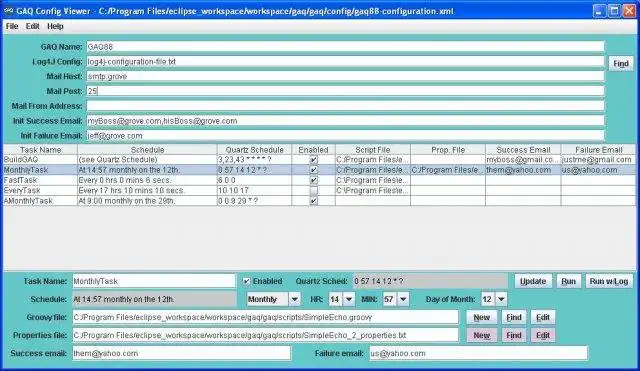Click the GAQ app icon in title bar

tap(9, 11)
